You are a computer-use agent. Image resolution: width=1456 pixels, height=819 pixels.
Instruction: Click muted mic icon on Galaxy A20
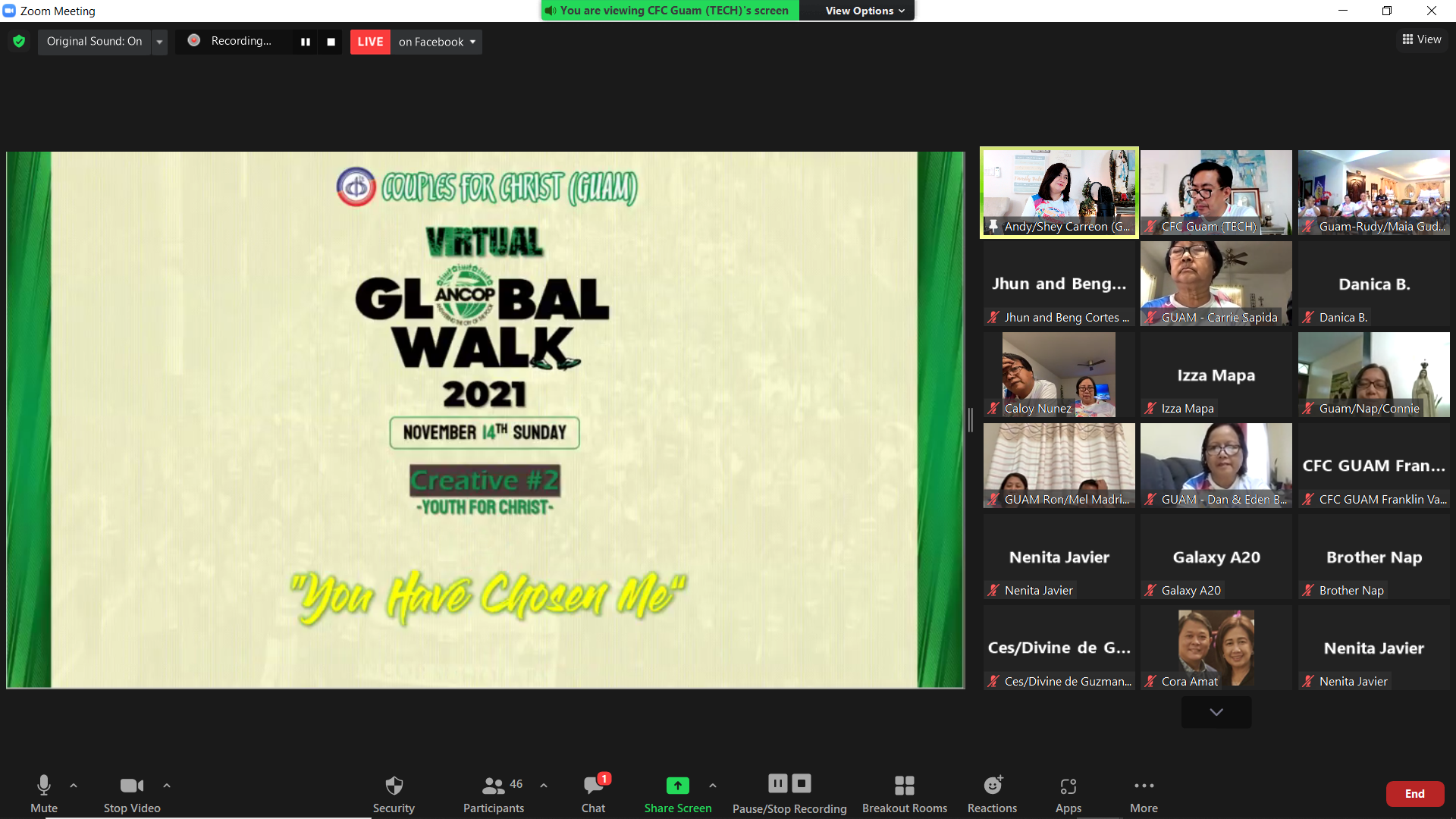point(1150,590)
